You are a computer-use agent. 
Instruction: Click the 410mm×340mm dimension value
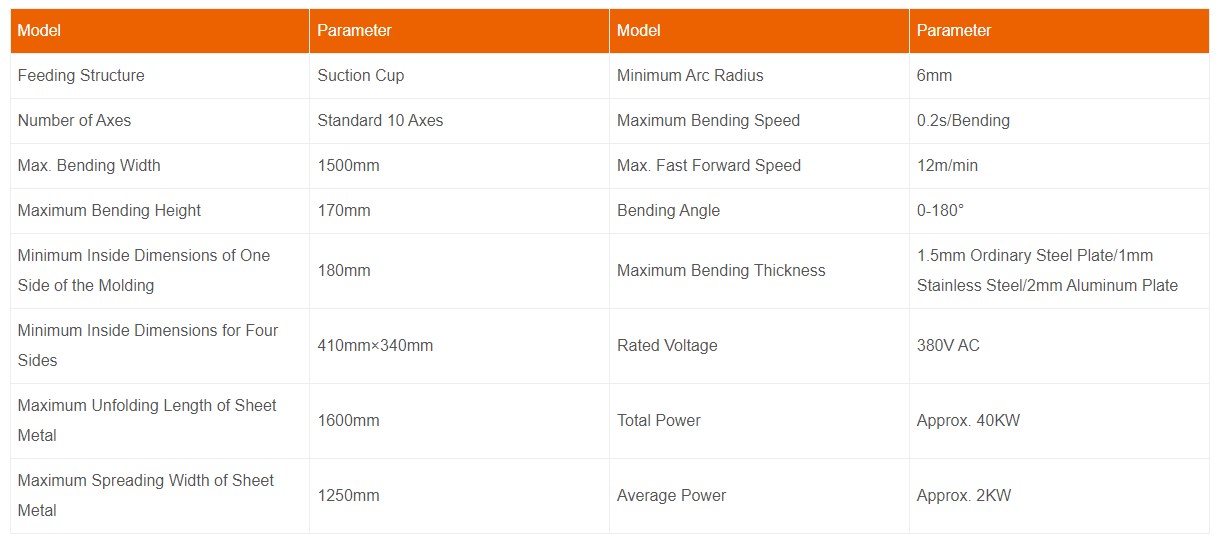[x=375, y=346]
